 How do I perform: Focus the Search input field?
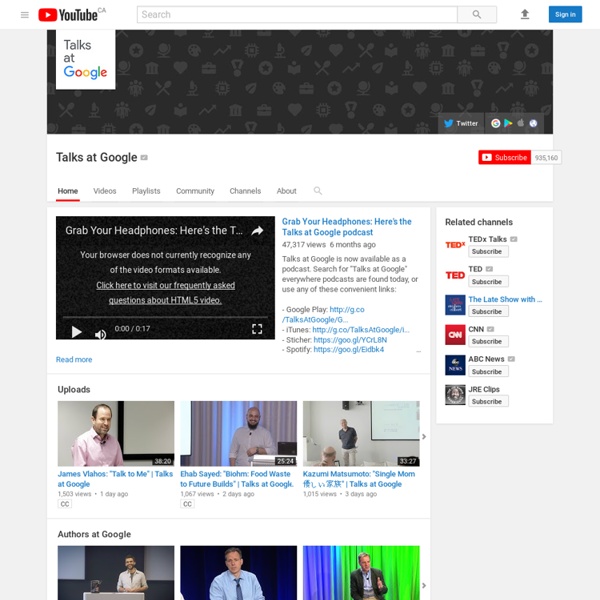click(297, 15)
